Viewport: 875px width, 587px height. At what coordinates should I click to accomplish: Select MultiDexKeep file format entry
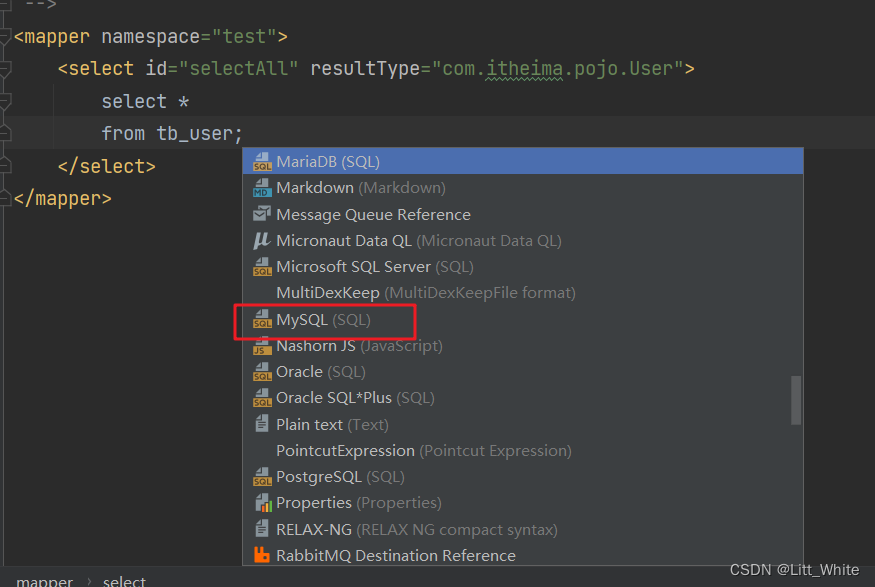pyautogui.click(x=523, y=293)
